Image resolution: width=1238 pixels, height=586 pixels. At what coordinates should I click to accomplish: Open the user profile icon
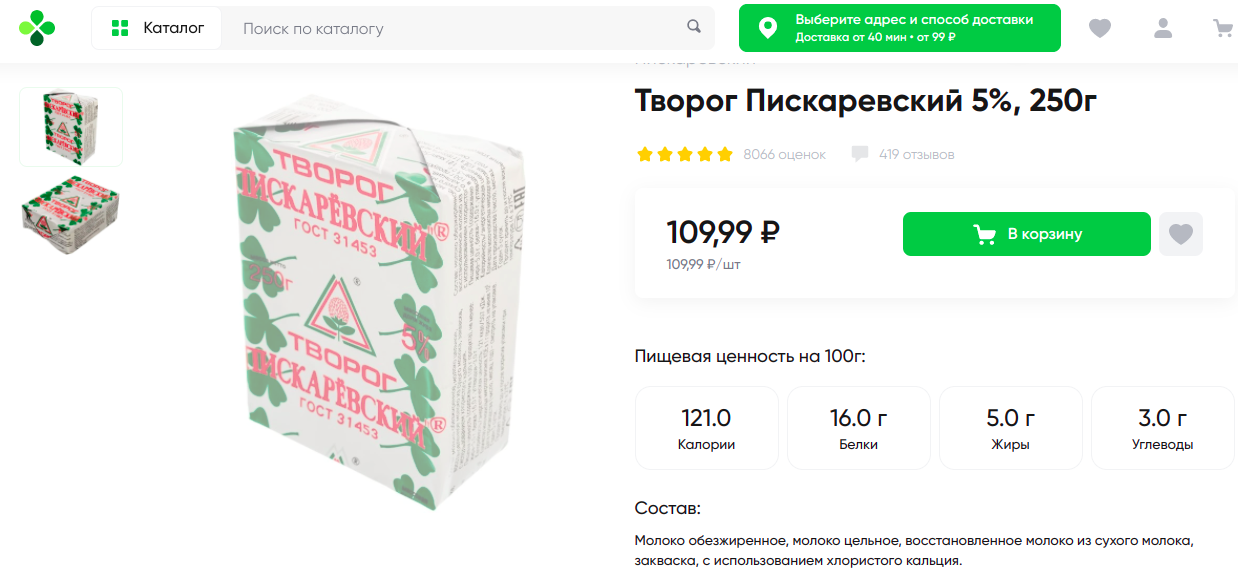[x=1162, y=28]
